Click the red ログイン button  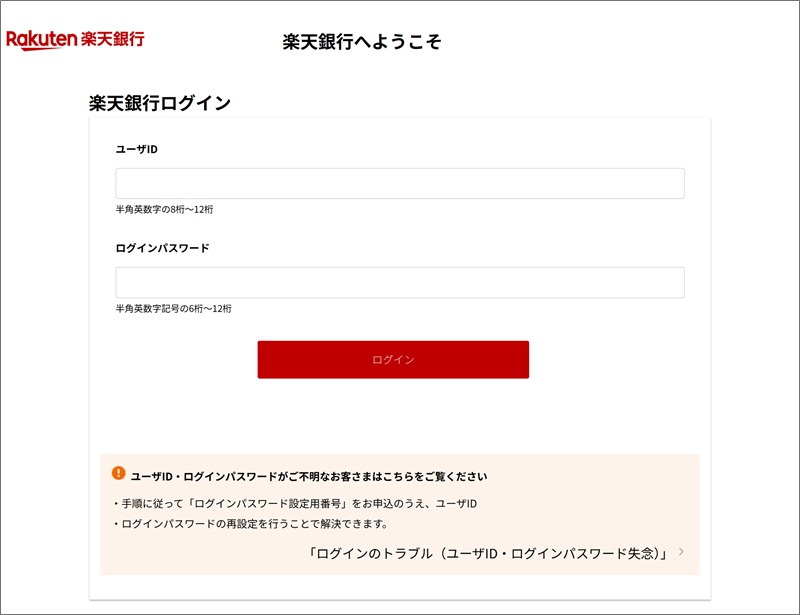point(393,360)
